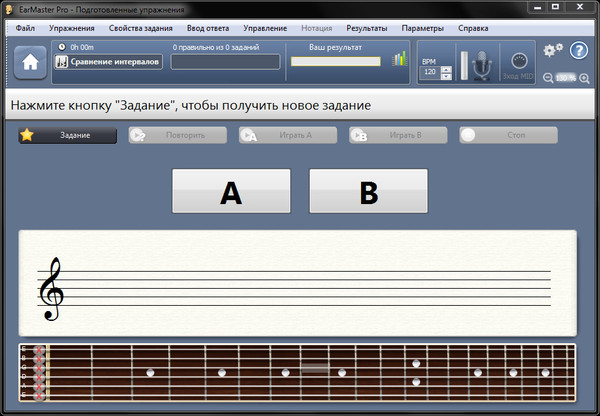Image resolution: width=600 pixels, height=416 pixels.
Task: Click the green statistics bars icon
Action: (x=400, y=59)
